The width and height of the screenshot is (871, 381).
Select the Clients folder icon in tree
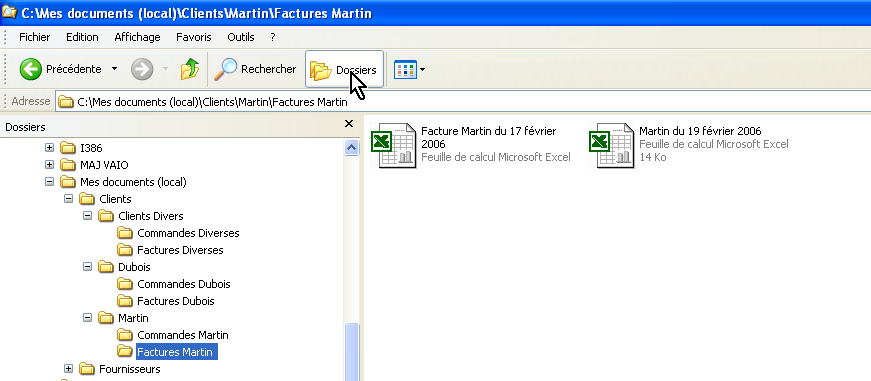point(87,199)
